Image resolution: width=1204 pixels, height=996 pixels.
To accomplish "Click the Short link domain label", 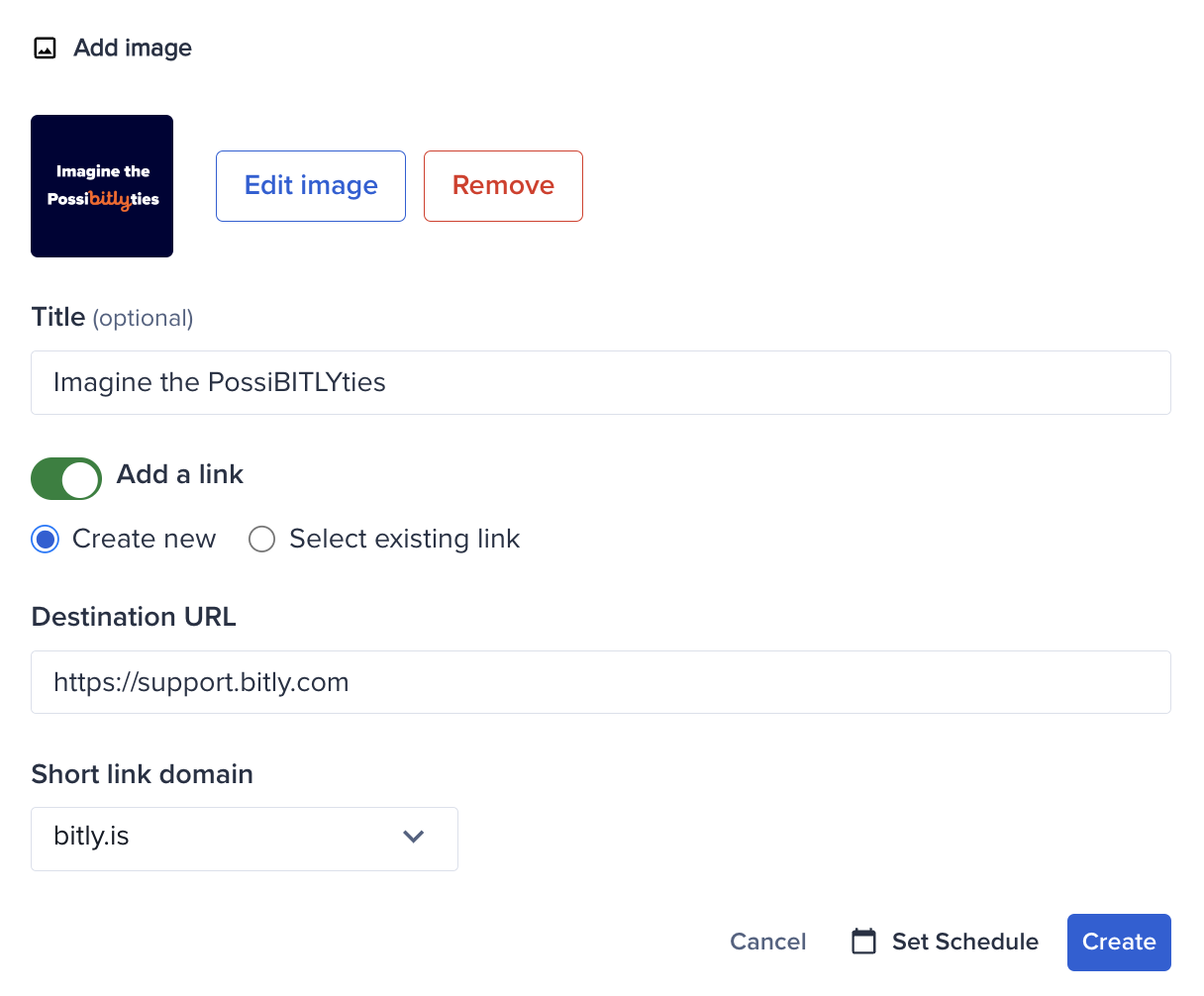I will coord(143,774).
